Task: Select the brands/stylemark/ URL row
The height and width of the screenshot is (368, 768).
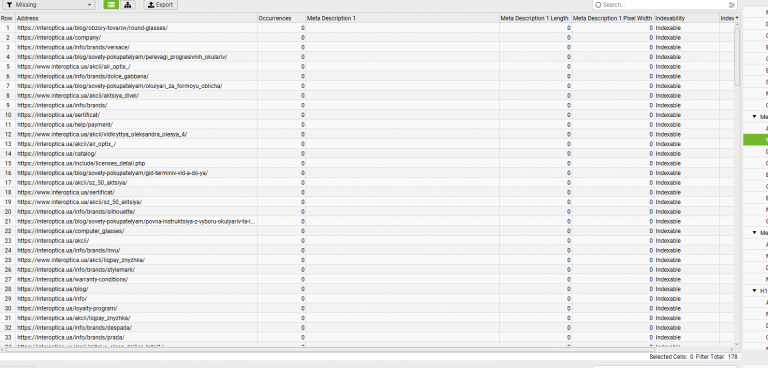Action: click(x=76, y=270)
